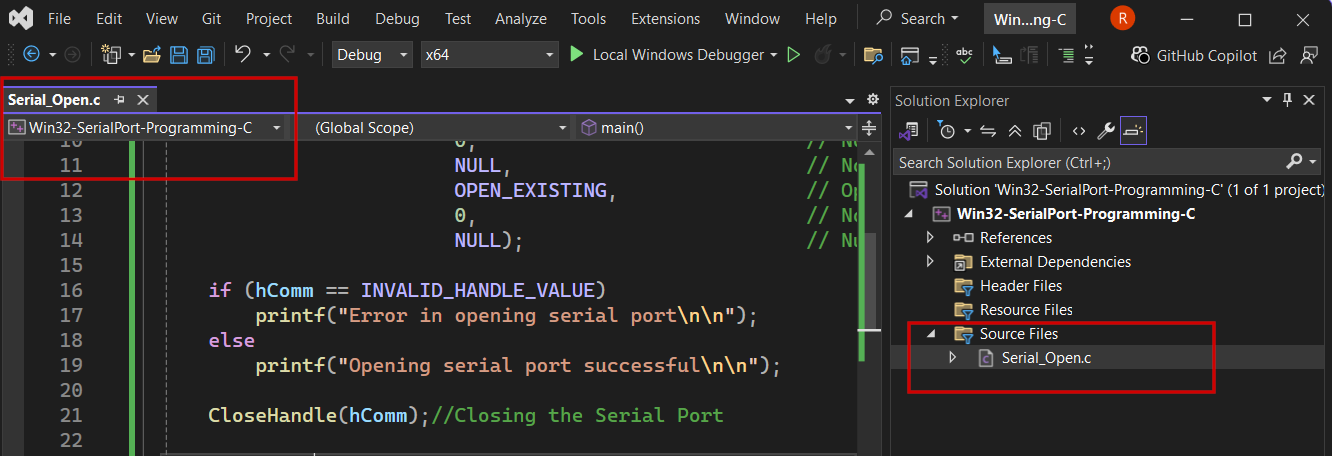Collapse the Win32-SerialPort-Programming-C project node
This screenshot has height=456, width=1332.
(909, 214)
